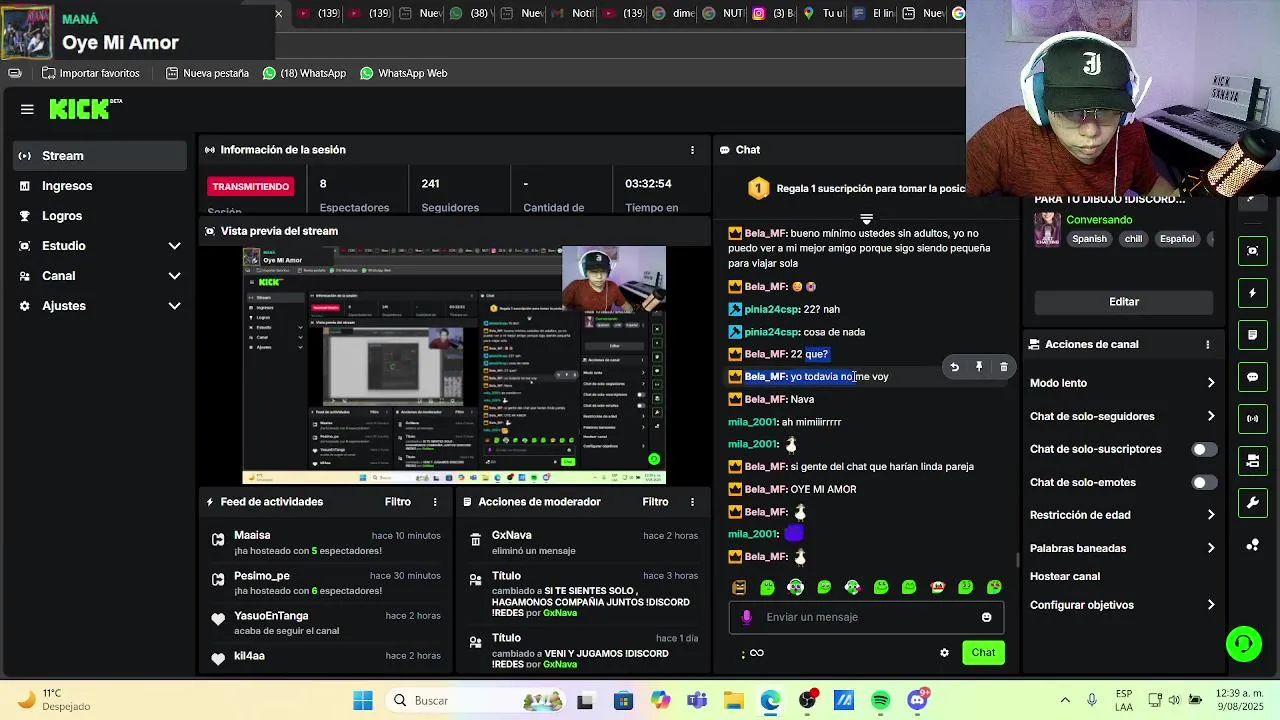Filter the Acciones de moderador list
This screenshot has width=1280, height=720.
coord(655,502)
